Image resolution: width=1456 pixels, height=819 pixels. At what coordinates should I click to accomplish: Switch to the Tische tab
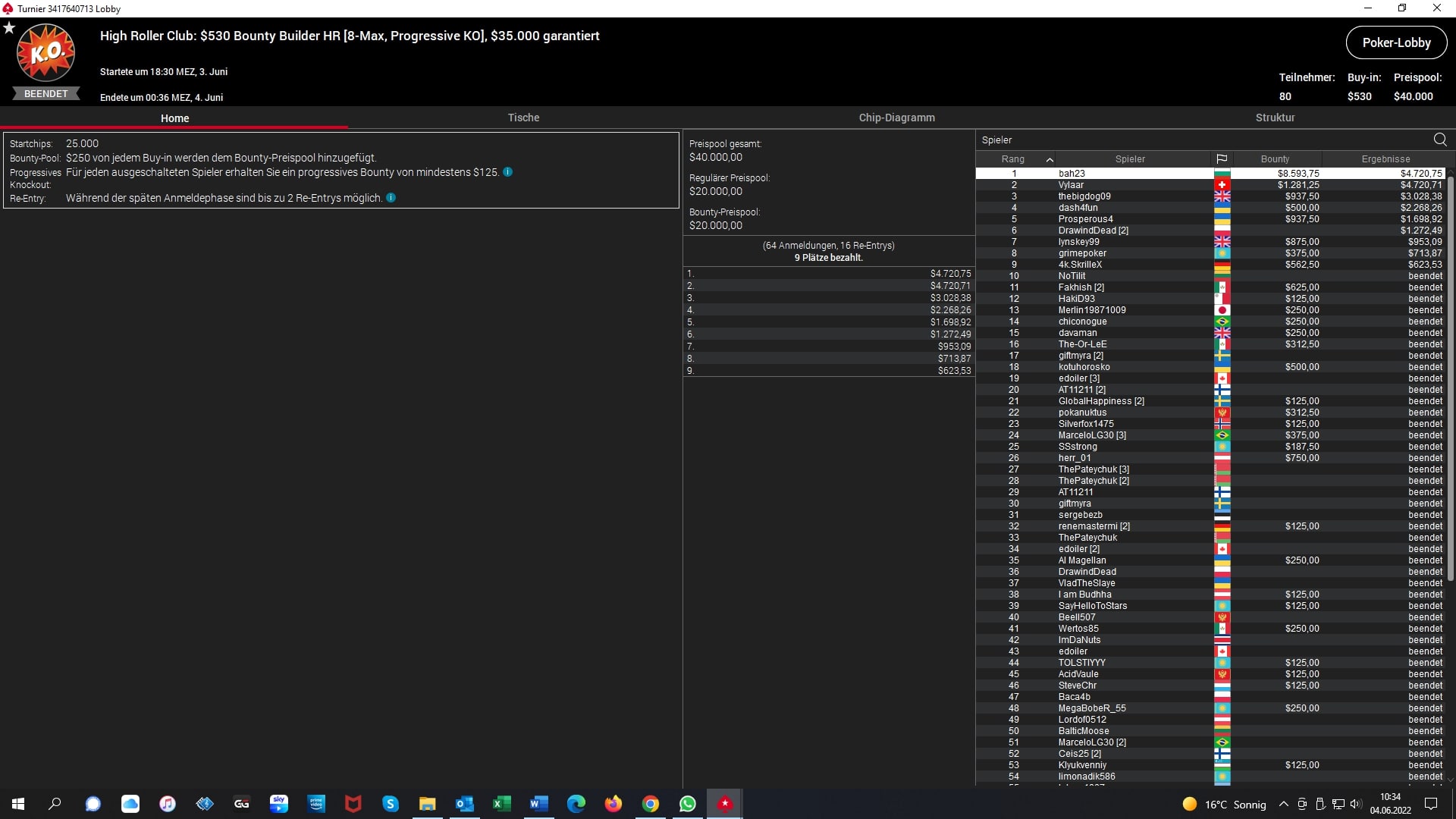(523, 118)
